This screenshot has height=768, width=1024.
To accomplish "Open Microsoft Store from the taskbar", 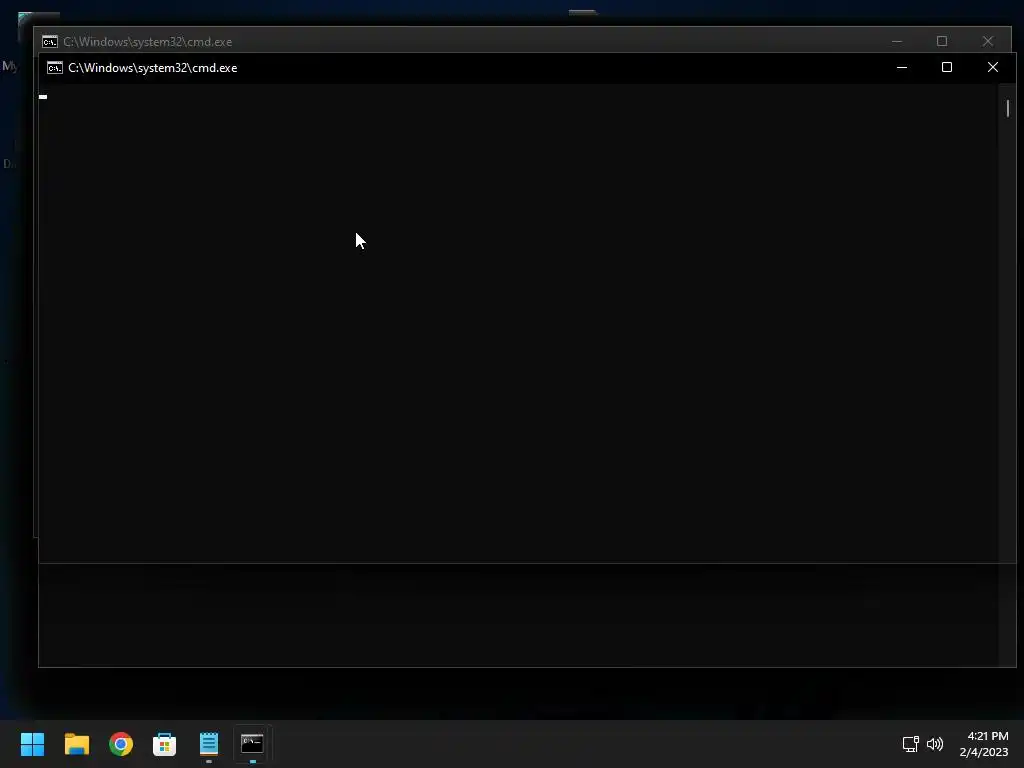I will point(165,744).
